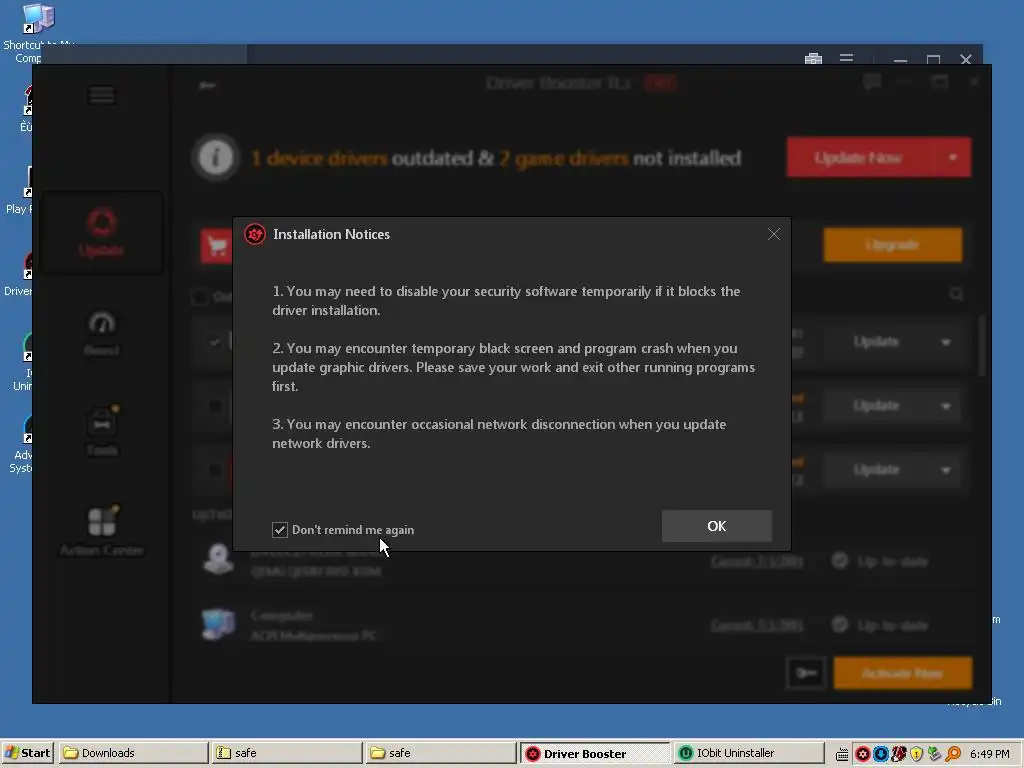Toggle the third driver row checkbox
The width and height of the screenshot is (1024, 768).
(215, 470)
